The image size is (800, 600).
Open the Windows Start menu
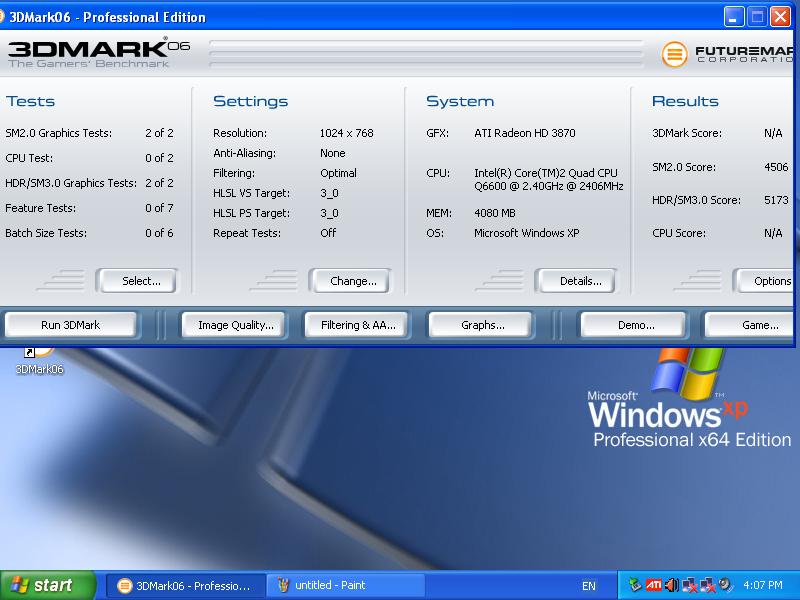[47, 586]
